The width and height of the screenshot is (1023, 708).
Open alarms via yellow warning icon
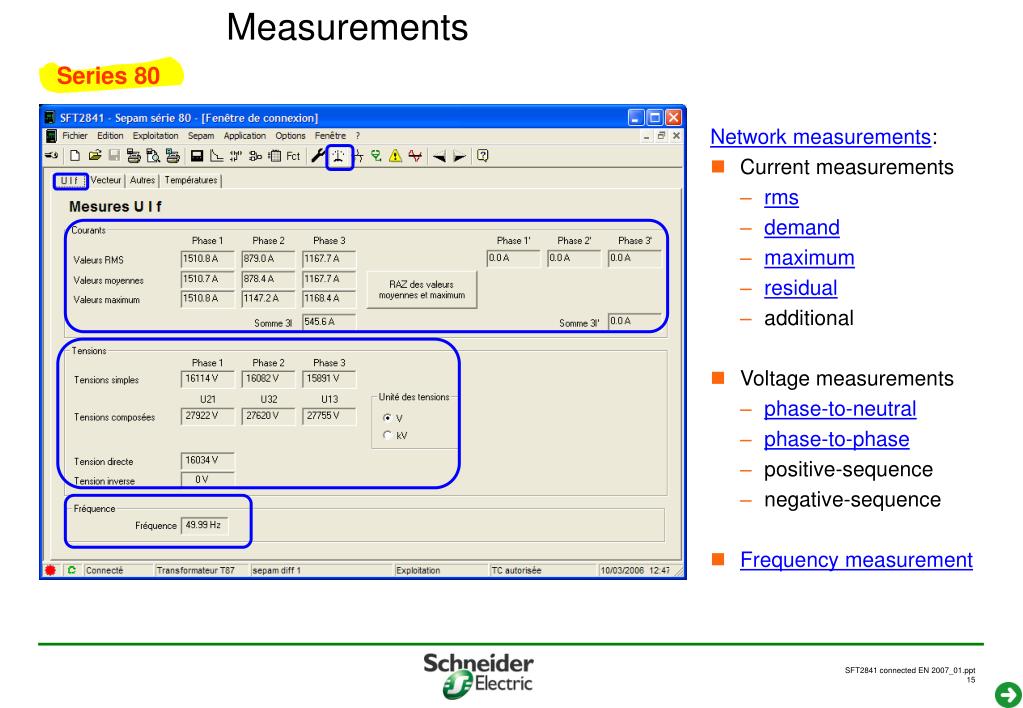point(395,156)
